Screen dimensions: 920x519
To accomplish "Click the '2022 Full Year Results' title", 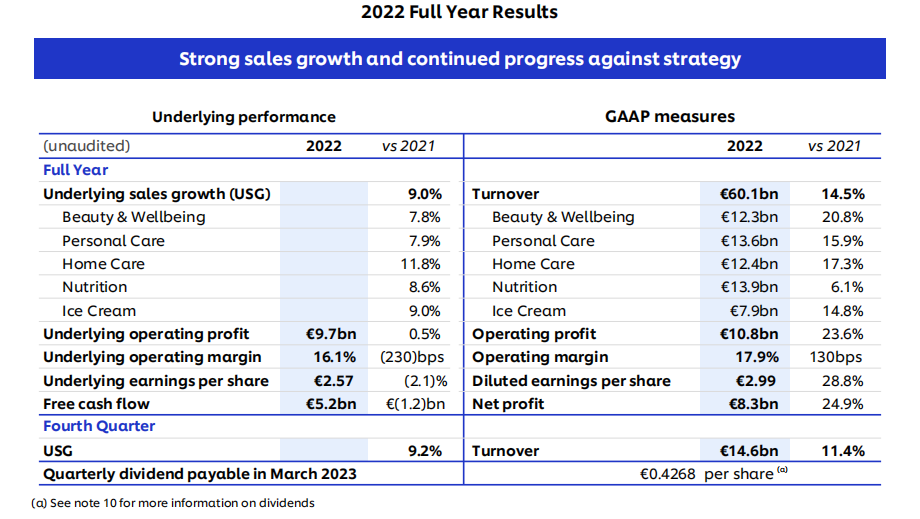I will tap(459, 12).
